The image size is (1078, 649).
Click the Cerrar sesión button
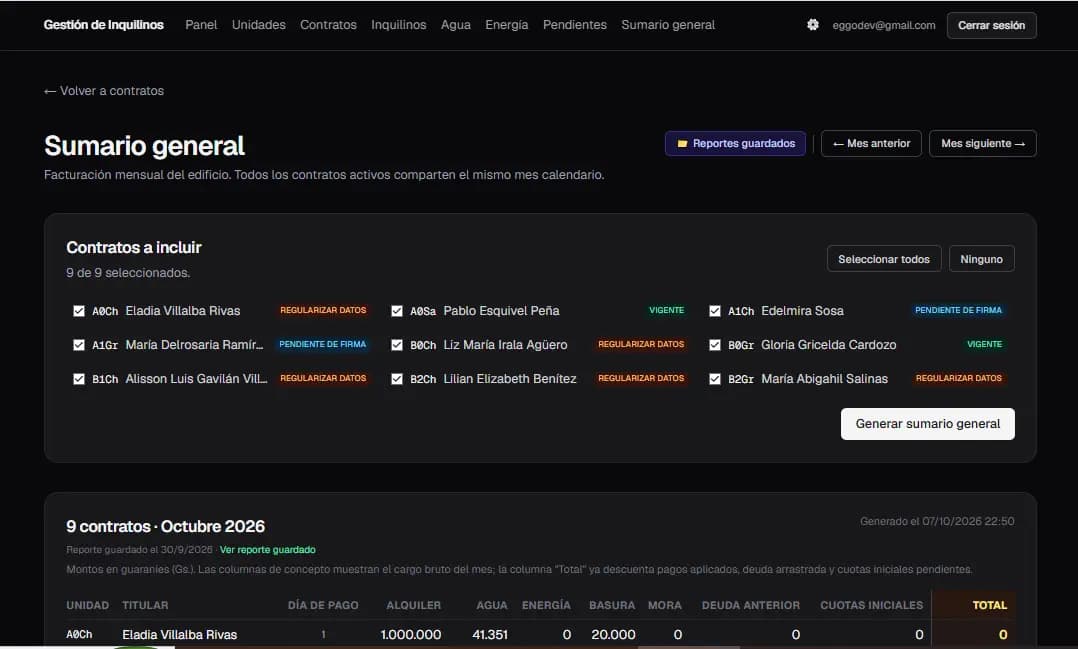991,25
